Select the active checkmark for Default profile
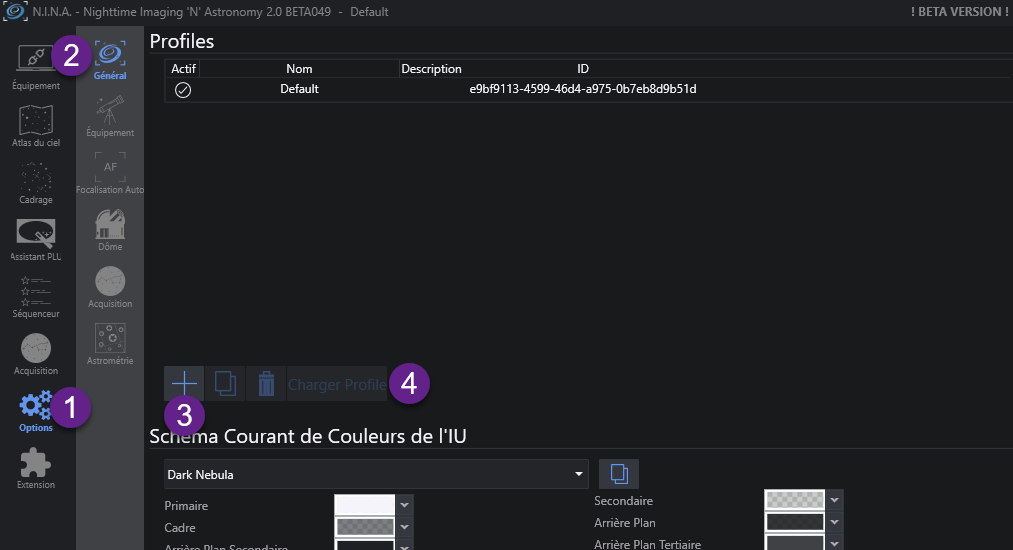The image size is (1013, 550). (183, 90)
